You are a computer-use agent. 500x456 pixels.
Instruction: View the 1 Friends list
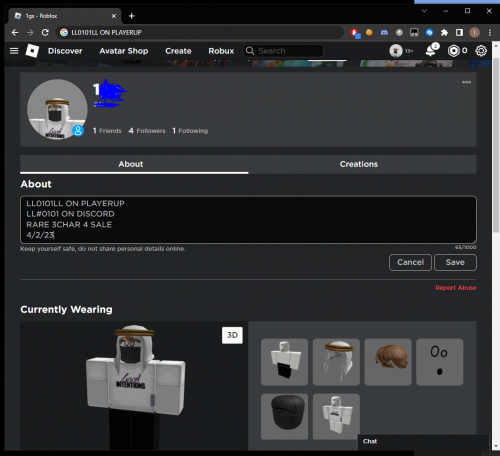[x=107, y=131]
